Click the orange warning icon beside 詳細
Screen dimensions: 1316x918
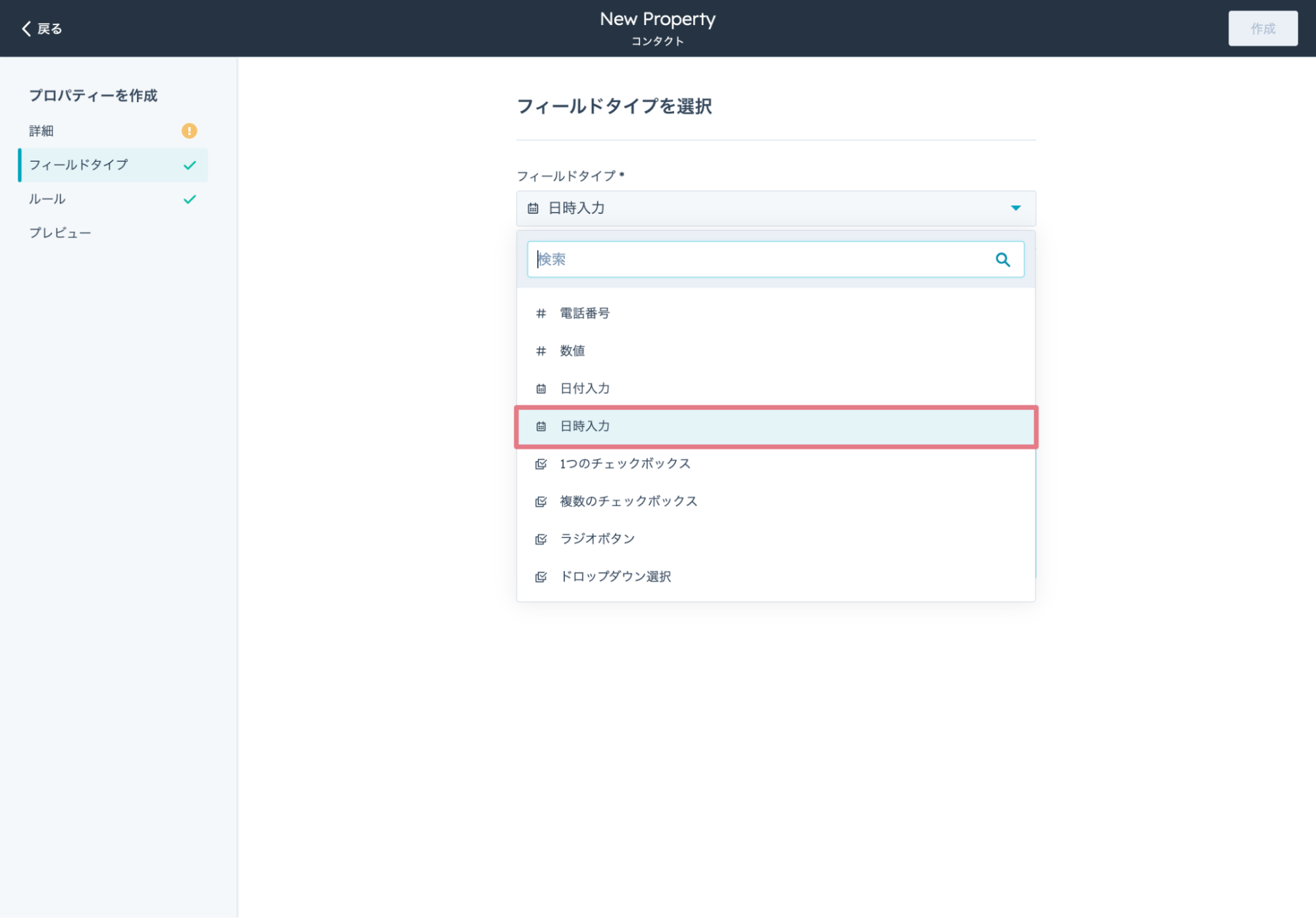[x=189, y=131]
